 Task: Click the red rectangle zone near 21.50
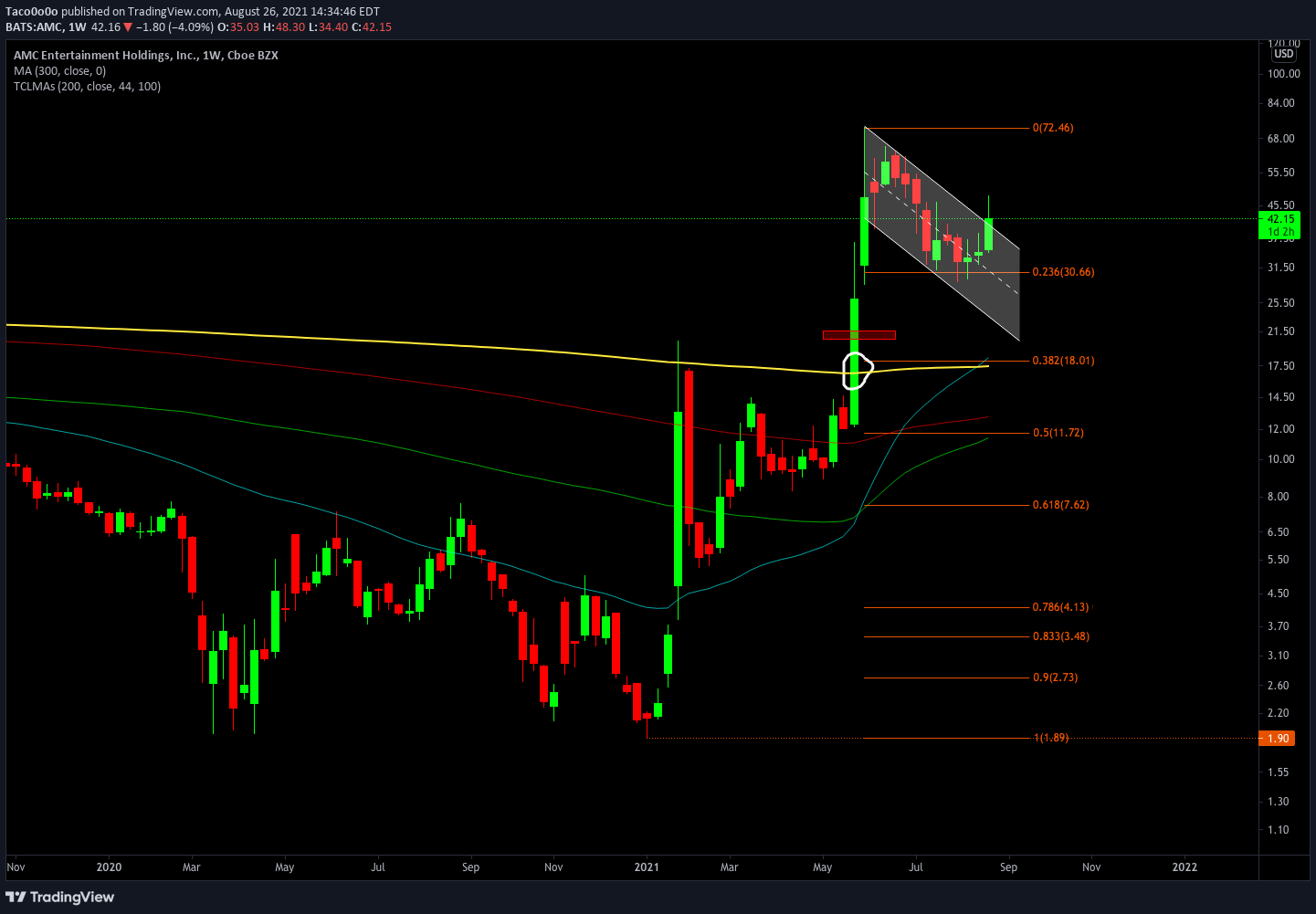point(859,335)
